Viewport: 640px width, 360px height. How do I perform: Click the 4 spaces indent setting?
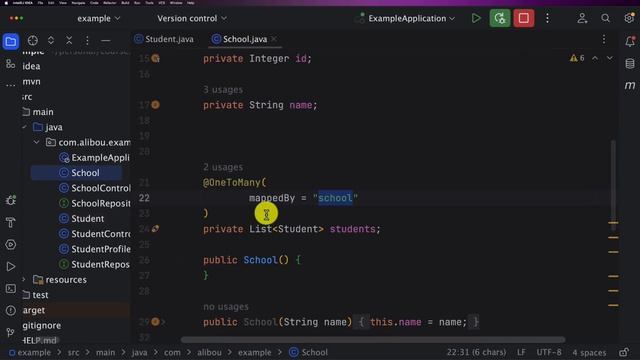click(x=589, y=352)
